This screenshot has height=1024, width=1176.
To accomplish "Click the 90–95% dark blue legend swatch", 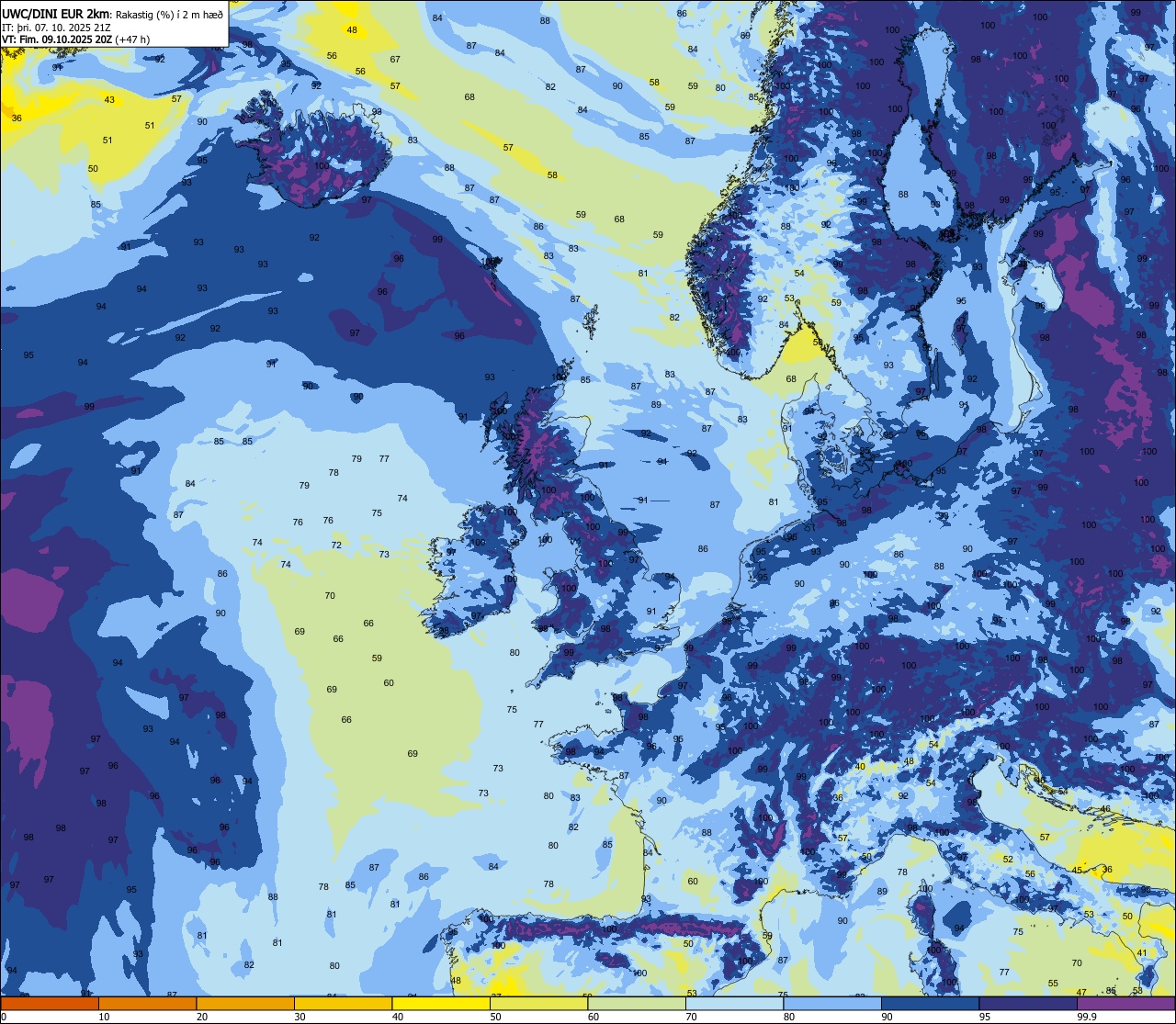I will [931, 1004].
